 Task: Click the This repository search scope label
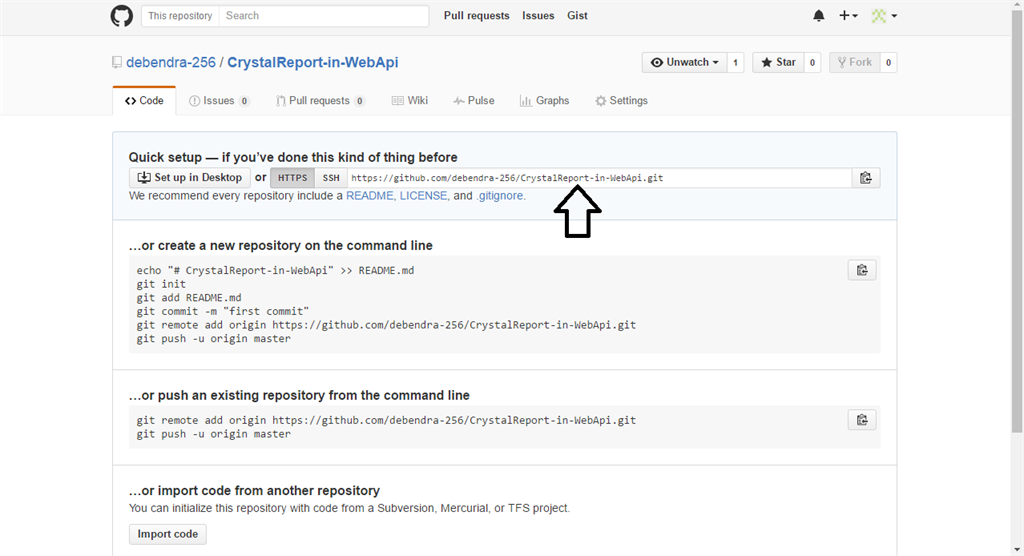click(x=180, y=16)
